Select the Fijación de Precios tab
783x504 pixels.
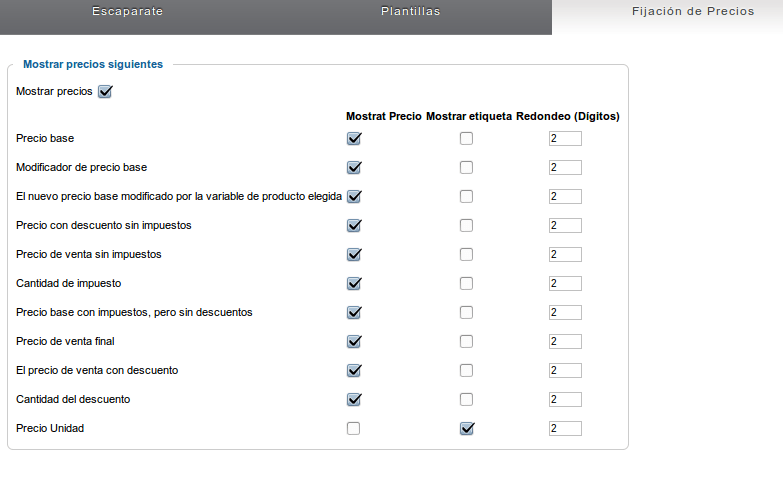693,11
